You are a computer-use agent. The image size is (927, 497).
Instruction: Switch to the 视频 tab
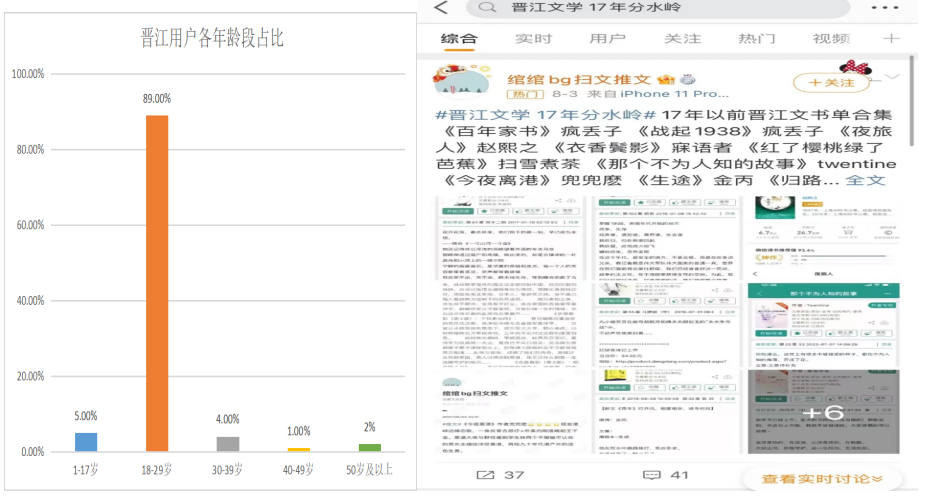pyautogui.click(x=831, y=39)
